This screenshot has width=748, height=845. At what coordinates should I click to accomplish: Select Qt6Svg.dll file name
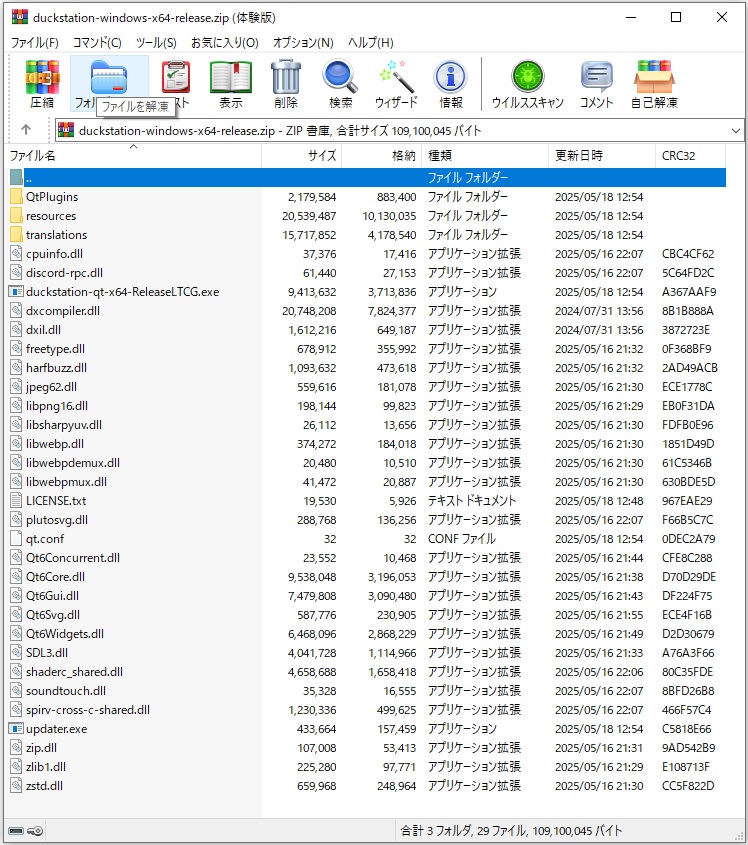pyautogui.click(x=53, y=614)
